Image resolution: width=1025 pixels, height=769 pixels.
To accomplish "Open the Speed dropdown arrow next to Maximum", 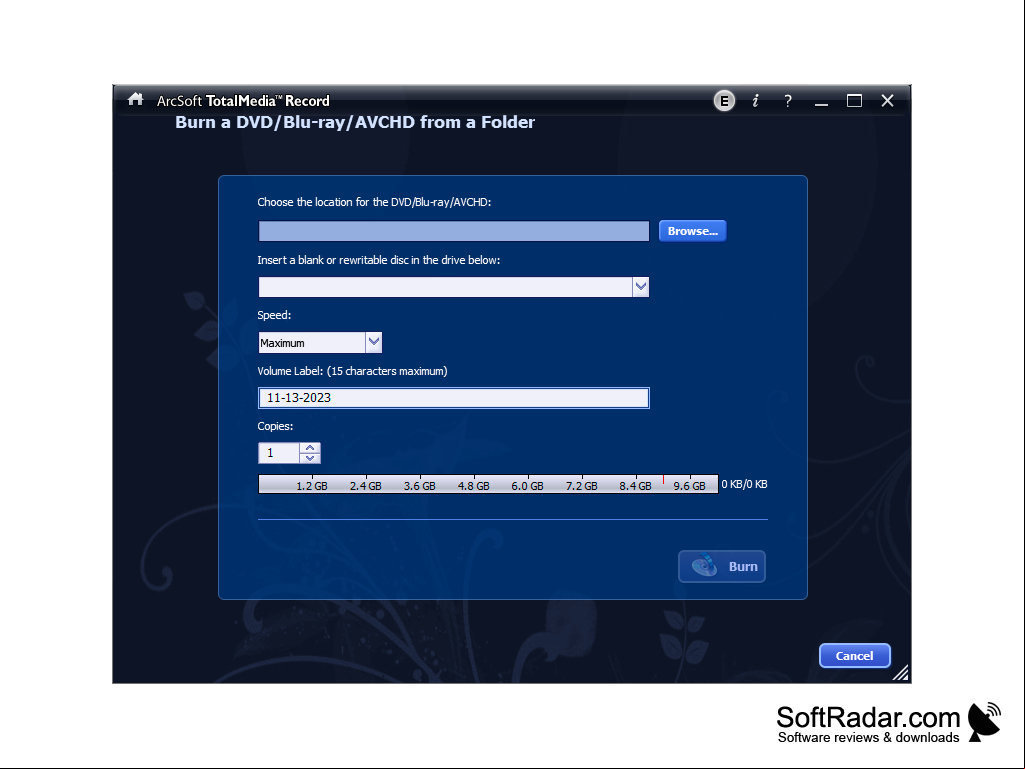I will (373, 342).
